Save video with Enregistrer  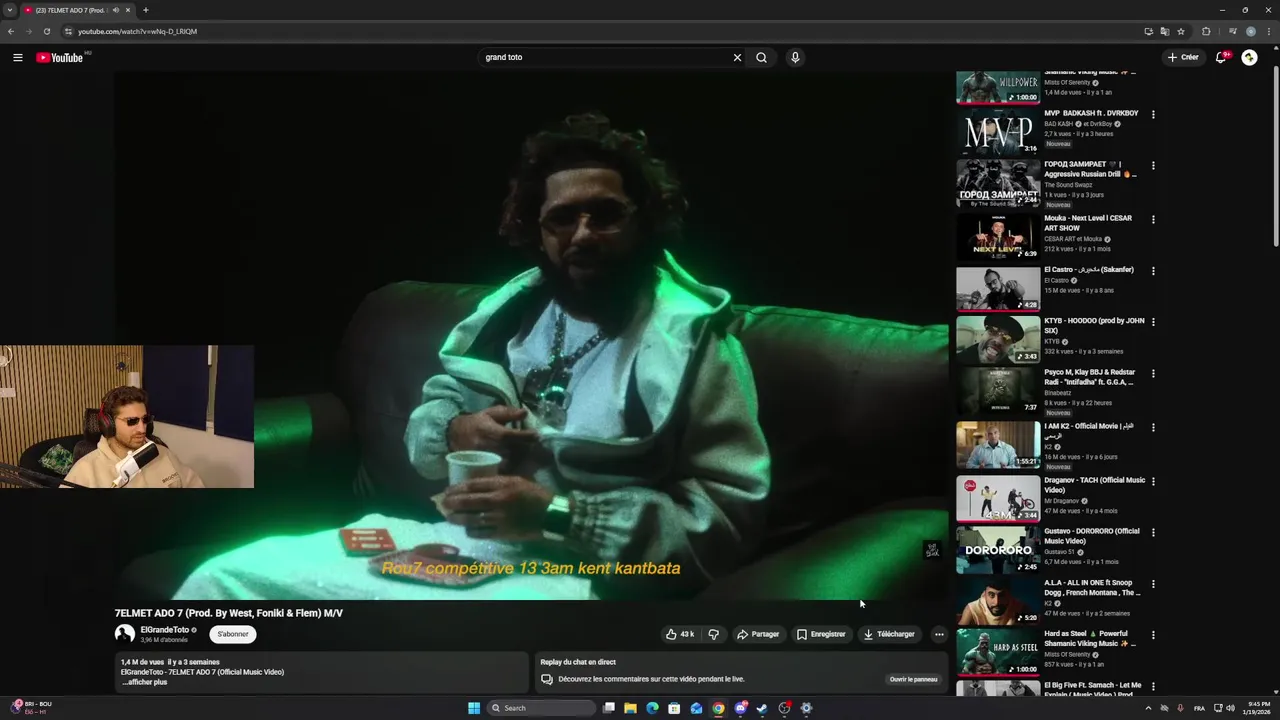point(821,634)
